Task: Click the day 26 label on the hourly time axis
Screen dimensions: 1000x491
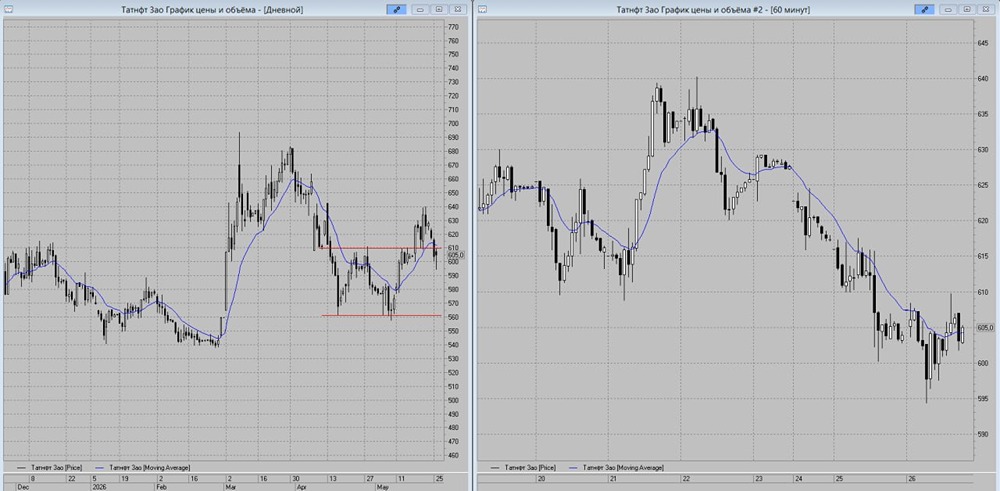Action: pos(912,478)
